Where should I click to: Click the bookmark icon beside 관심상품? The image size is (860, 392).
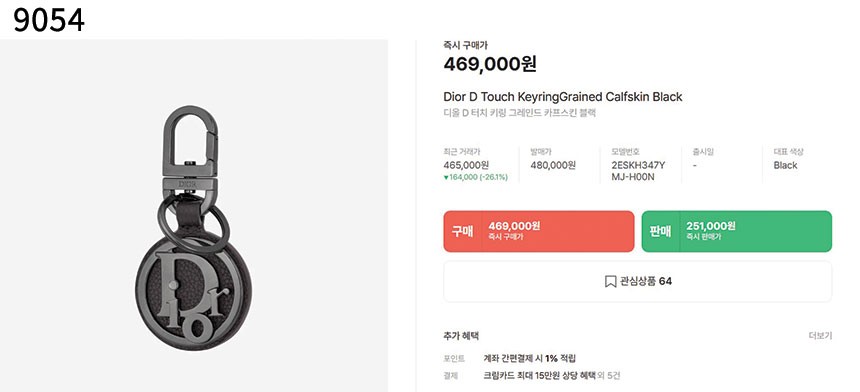(610, 282)
